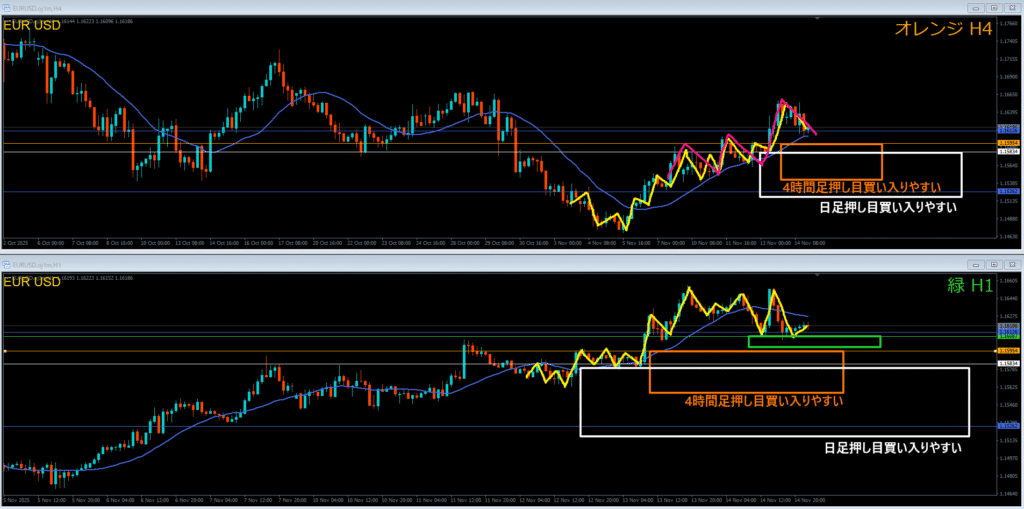Select the orange 1.15954 price label on H4 chart
The height and width of the screenshot is (509, 1024).
pyautogui.click(x=1010, y=142)
